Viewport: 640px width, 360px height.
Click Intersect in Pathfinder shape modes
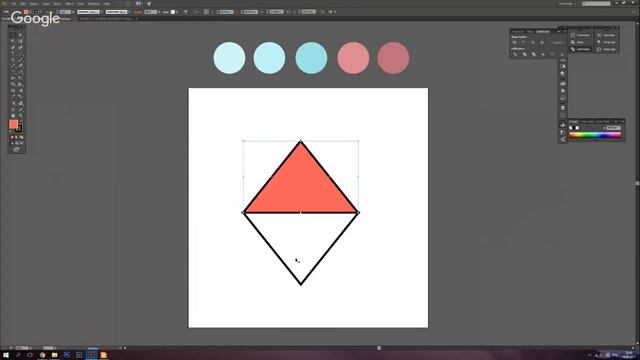coord(533,42)
